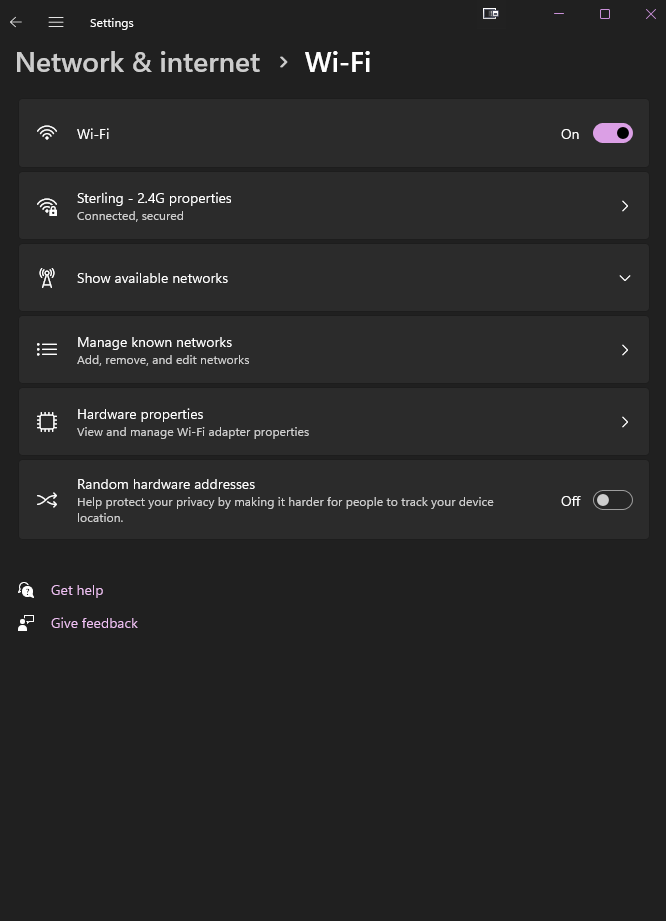Open the Get help link
This screenshot has height=921, width=666.
pos(77,590)
